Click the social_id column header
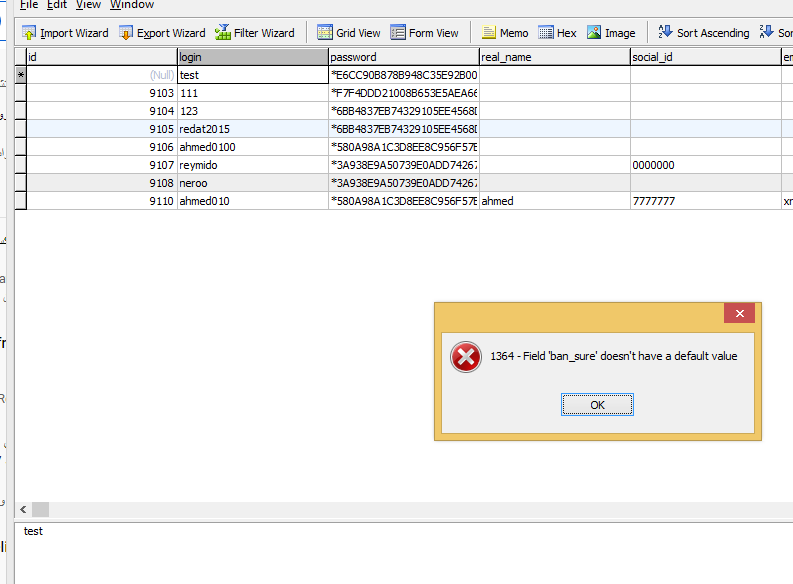The height and width of the screenshot is (584, 793). [706, 57]
